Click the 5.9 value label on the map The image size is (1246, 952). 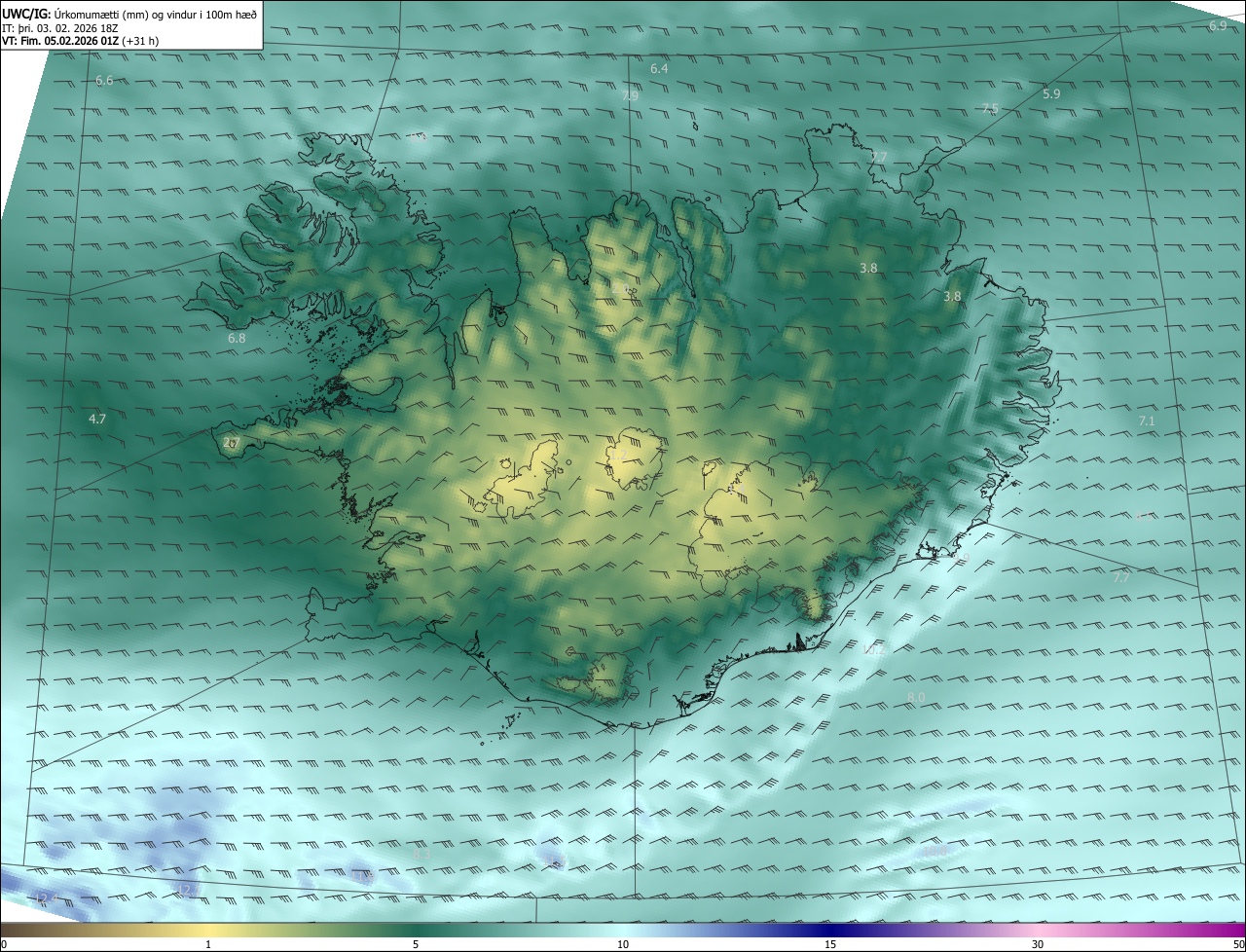(1051, 93)
